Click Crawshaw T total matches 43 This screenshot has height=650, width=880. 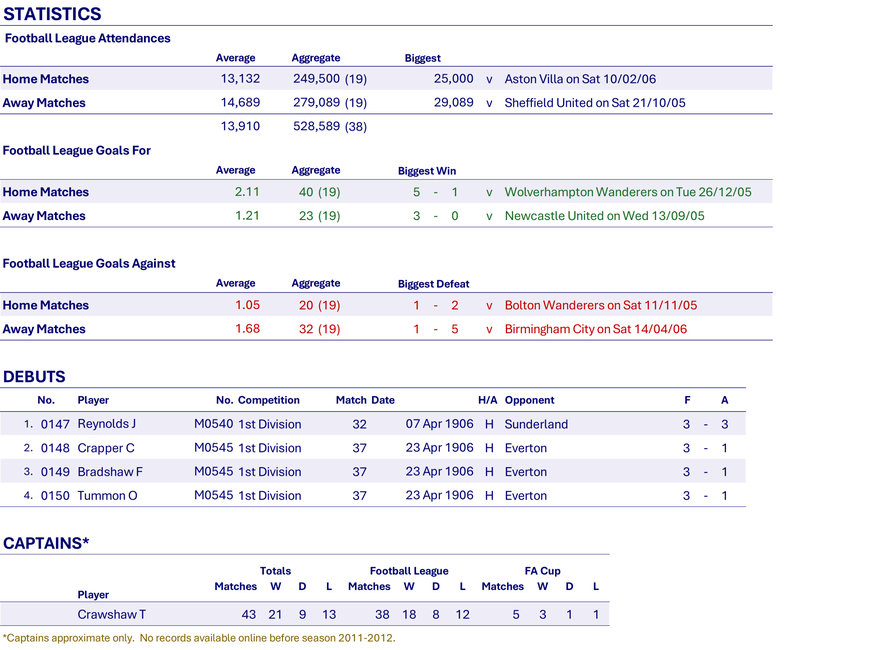point(249,615)
